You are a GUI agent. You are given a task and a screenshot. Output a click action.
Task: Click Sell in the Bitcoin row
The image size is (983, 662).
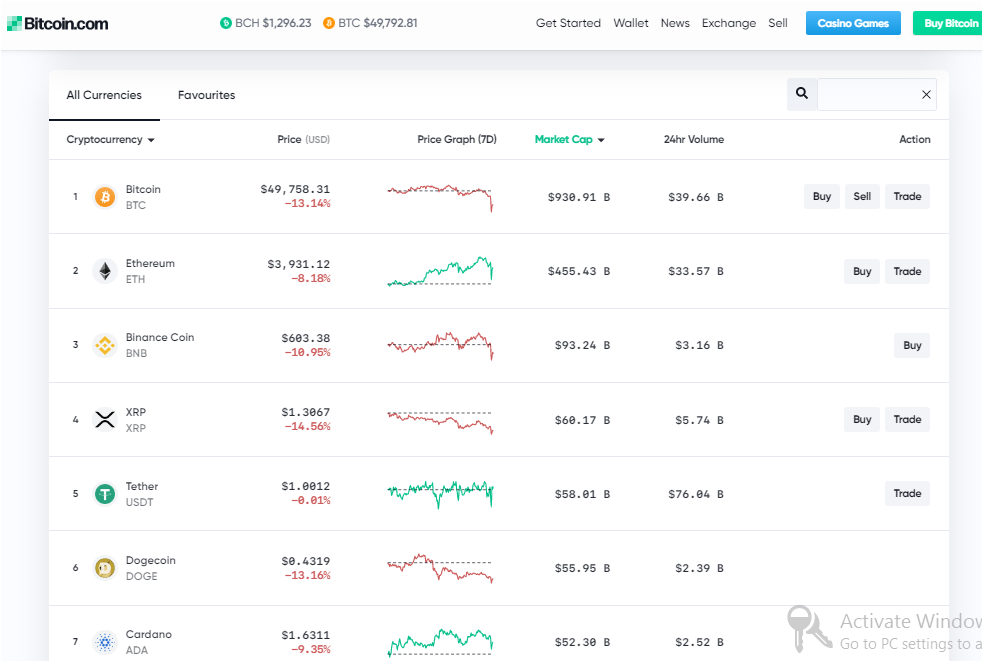862,197
